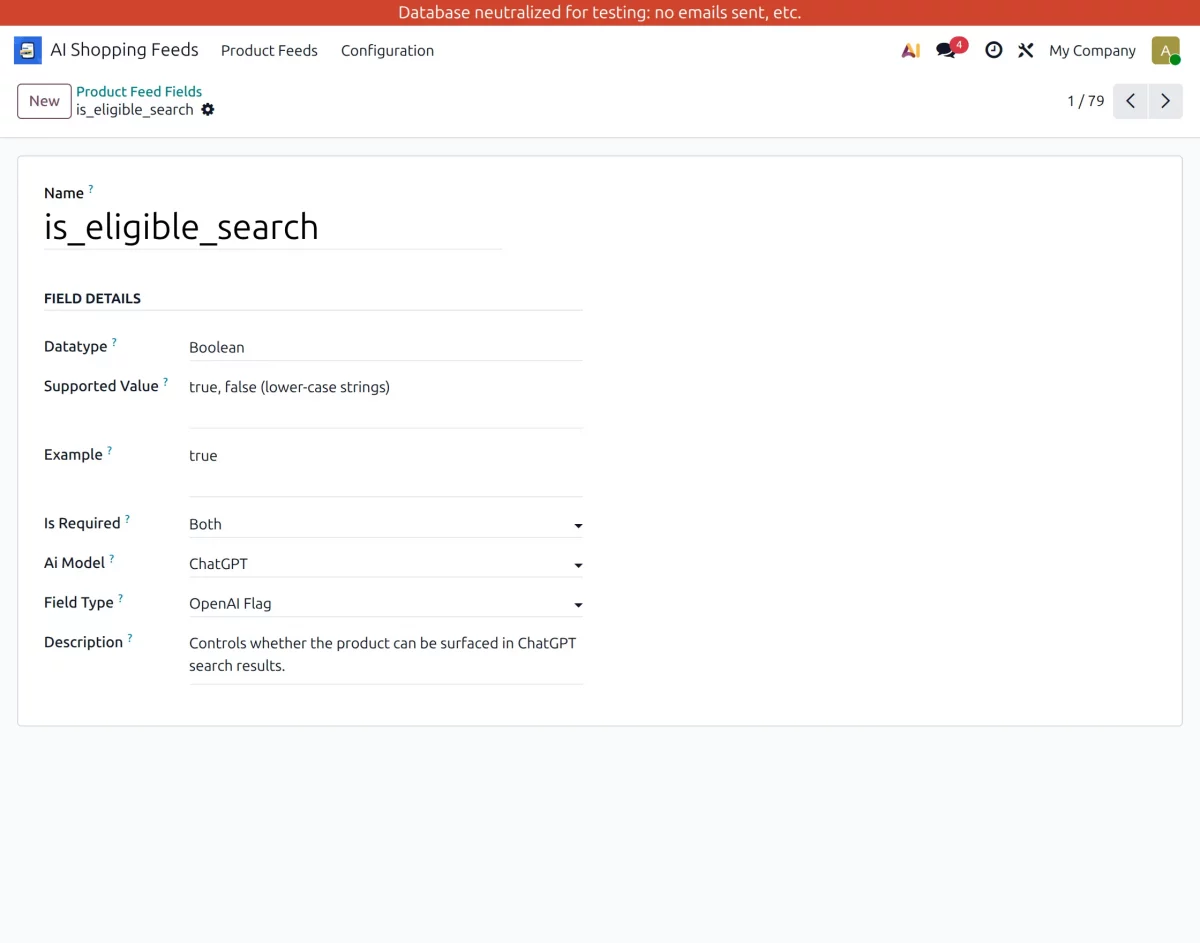Click the Datatype field showing Boolean
This screenshot has height=943, width=1200.
pyautogui.click(x=385, y=347)
